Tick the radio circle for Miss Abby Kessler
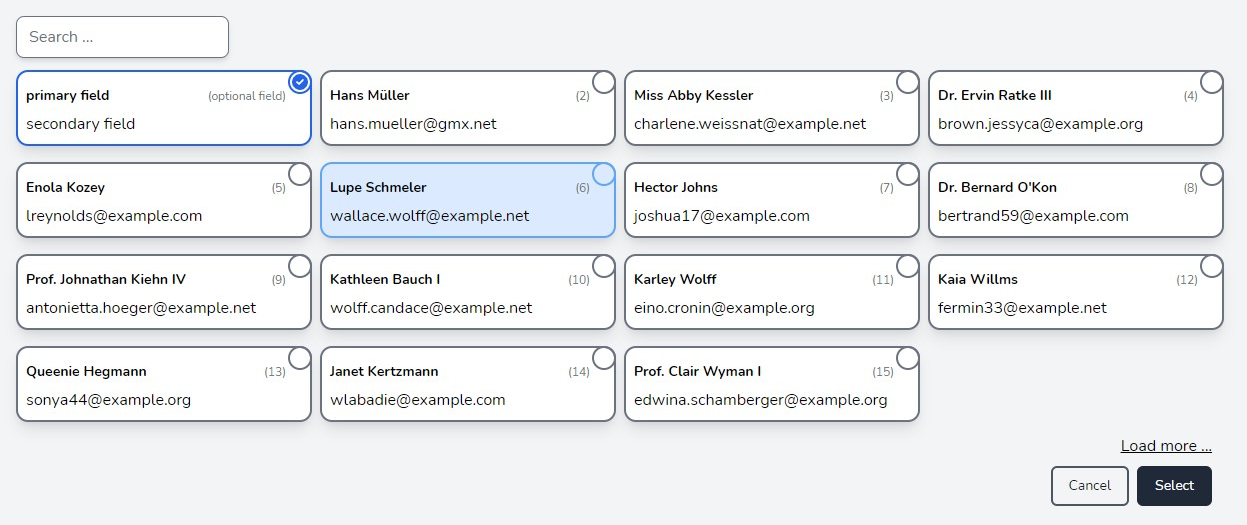1247x525 pixels. pyautogui.click(x=907, y=81)
